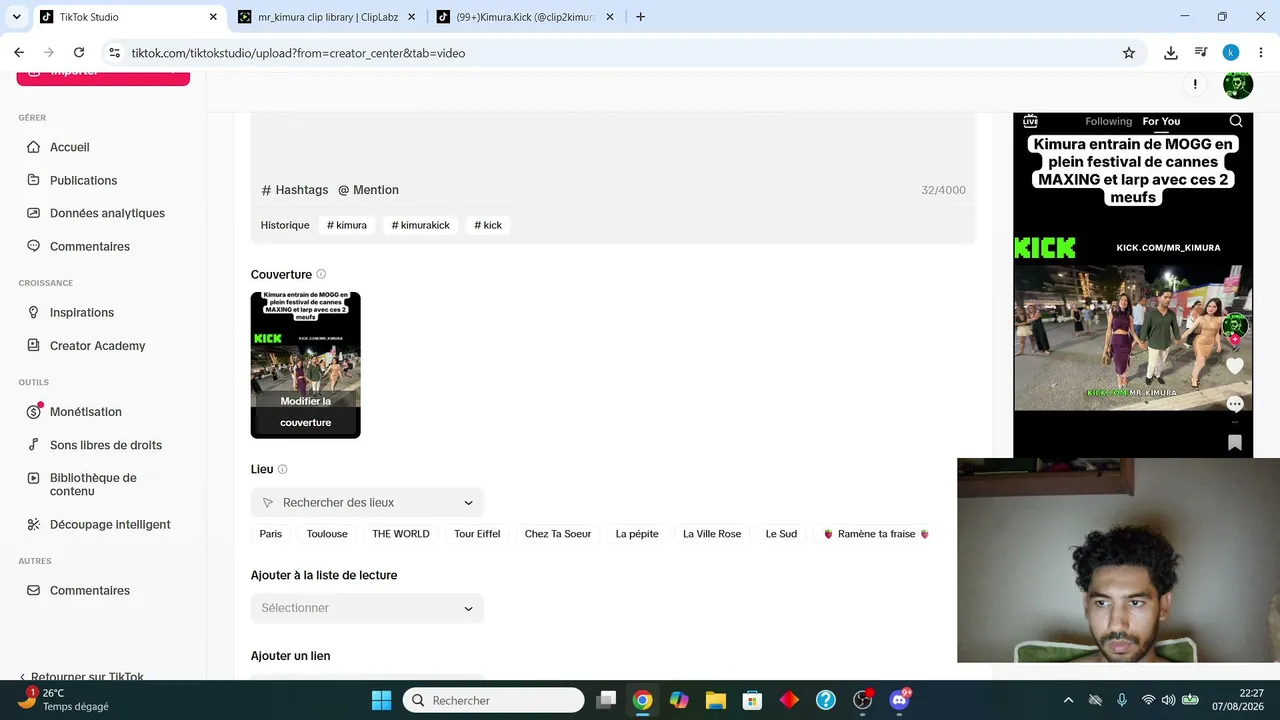Open the Chrome profile avatar
This screenshot has height=720, width=1280.
point(1231,53)
